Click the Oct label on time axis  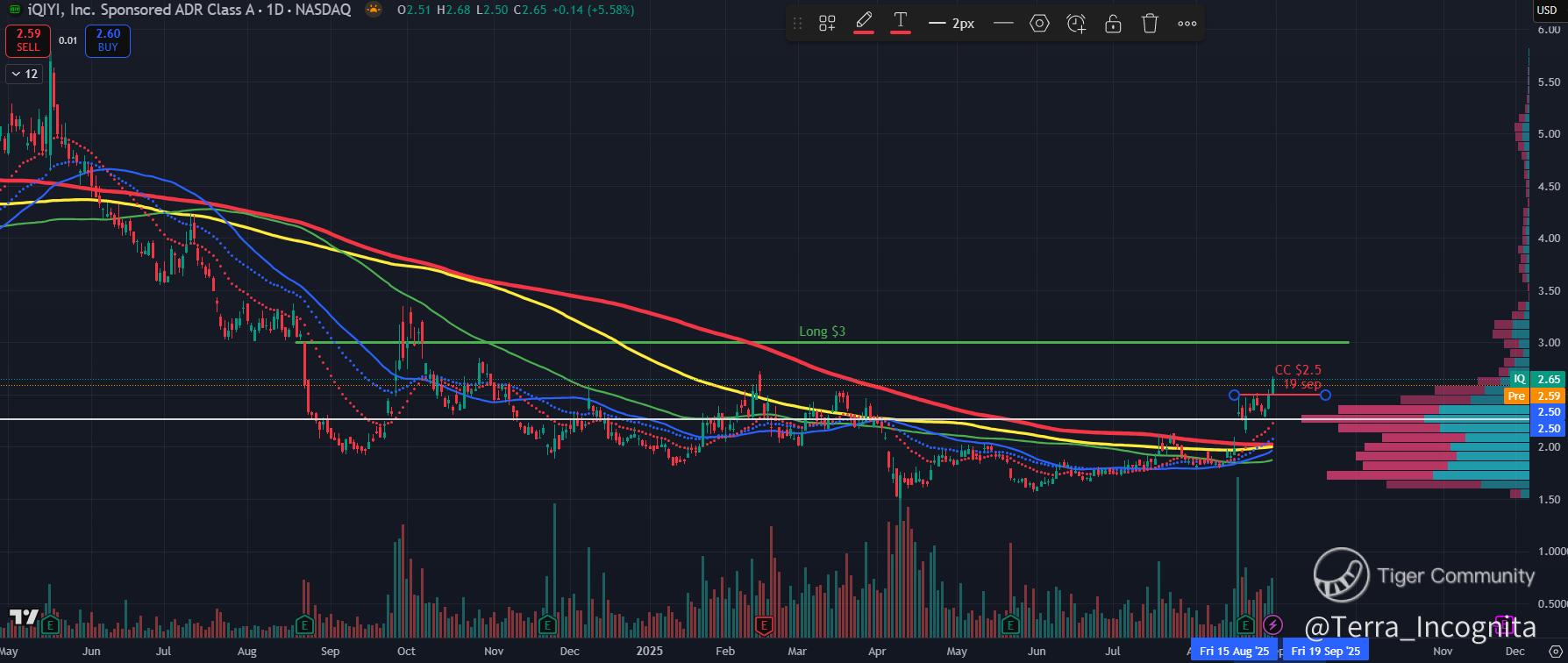(x=406, y=651)
